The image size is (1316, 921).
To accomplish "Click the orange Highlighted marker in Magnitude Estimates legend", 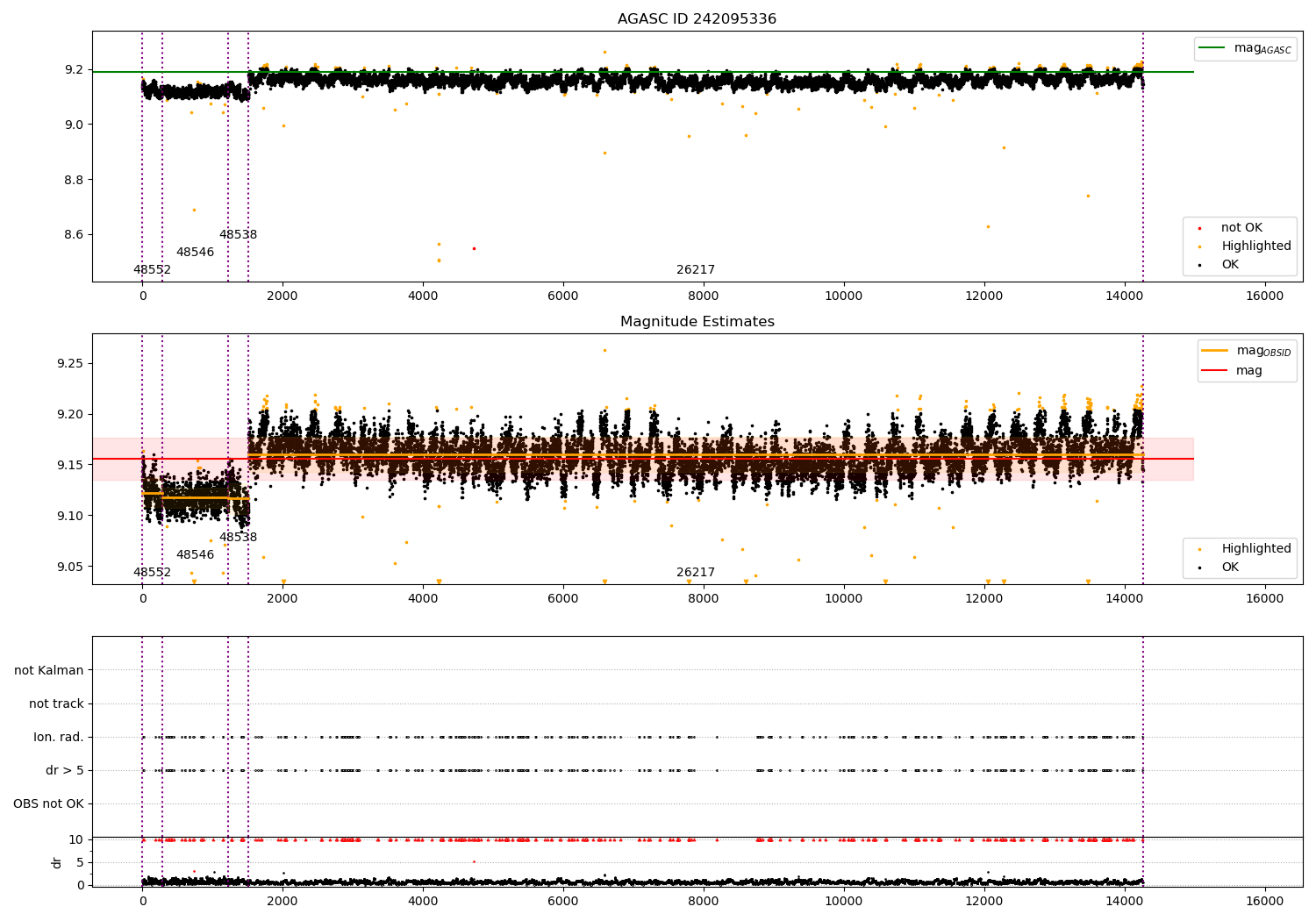I will [1199, 549].
